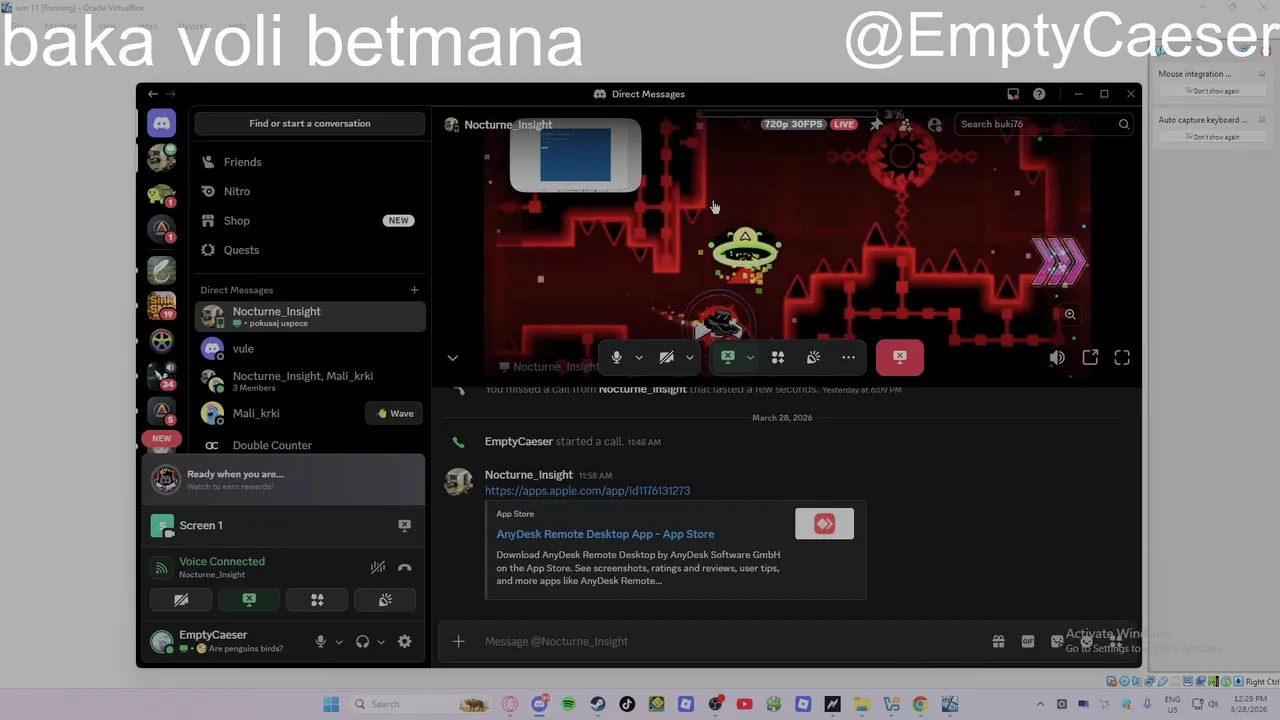Click the Message @Nocturne_Insight input
The width and height of the screenshot is (1280, 720).
click(730, 641)
